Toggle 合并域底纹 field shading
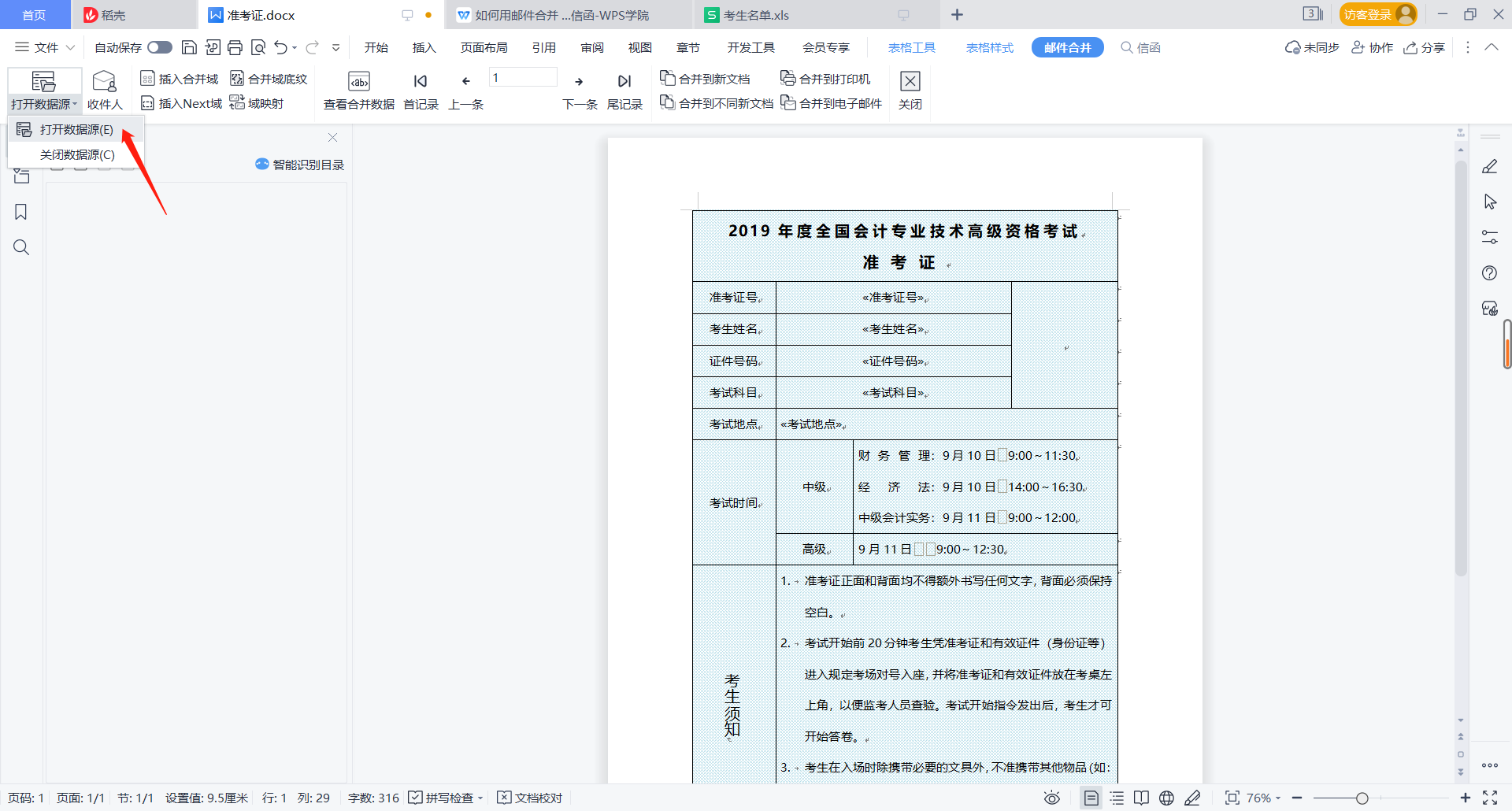This screenshot has width=1512, height=811. point(268,78)
